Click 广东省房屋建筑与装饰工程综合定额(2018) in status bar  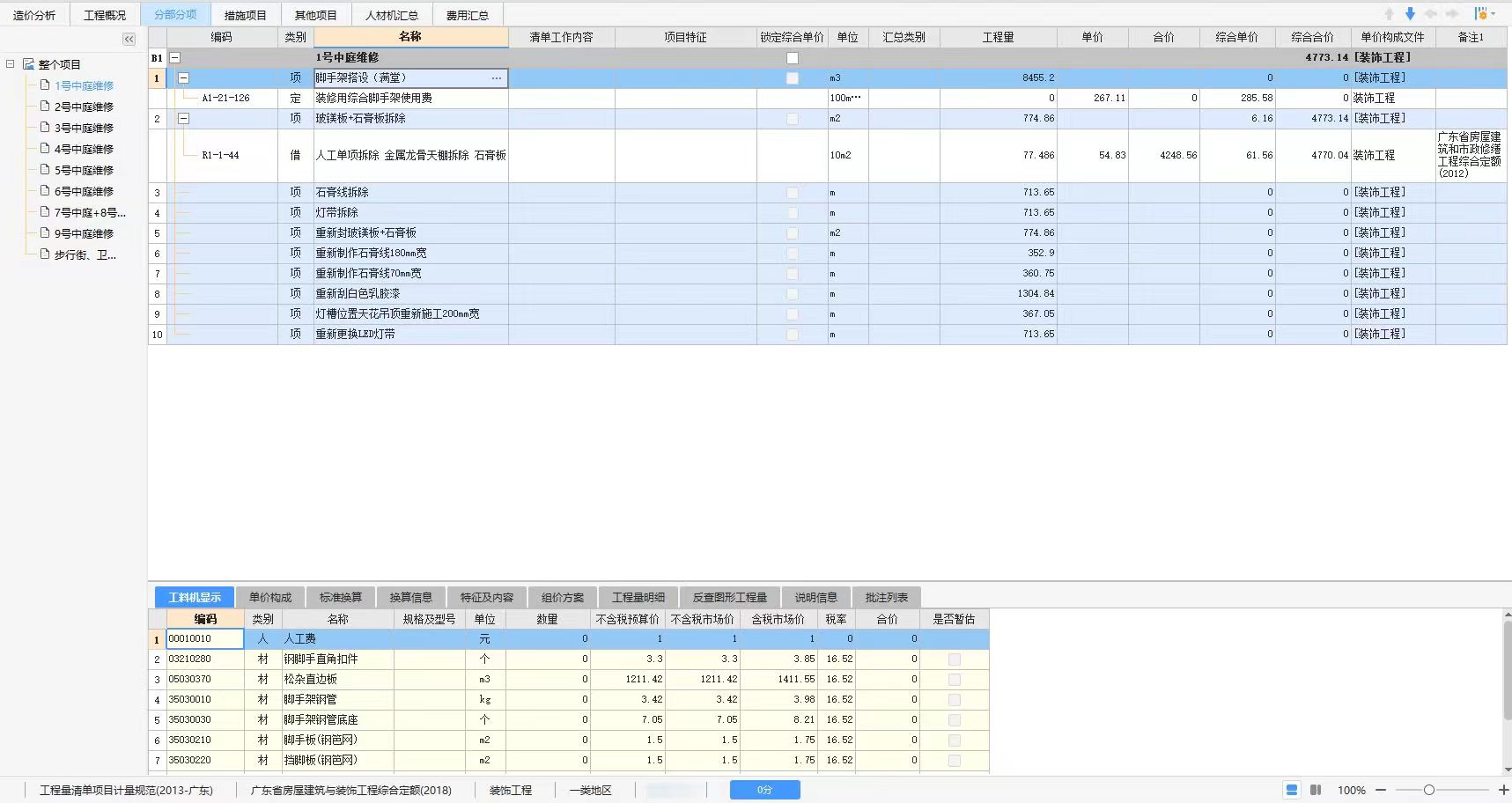tap(351, 790)
